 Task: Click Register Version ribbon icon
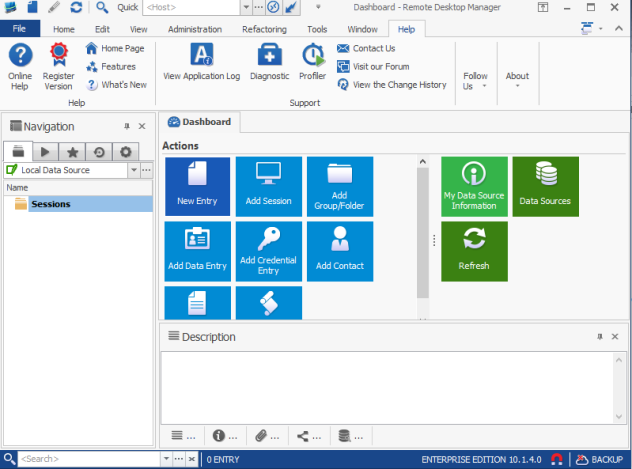[x=59, y=67]
